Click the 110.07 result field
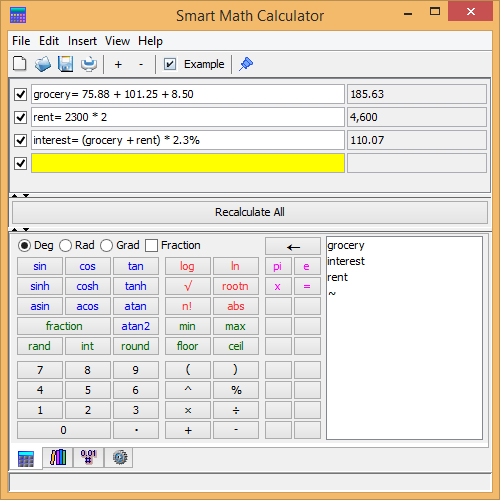 tap(417, 140)
